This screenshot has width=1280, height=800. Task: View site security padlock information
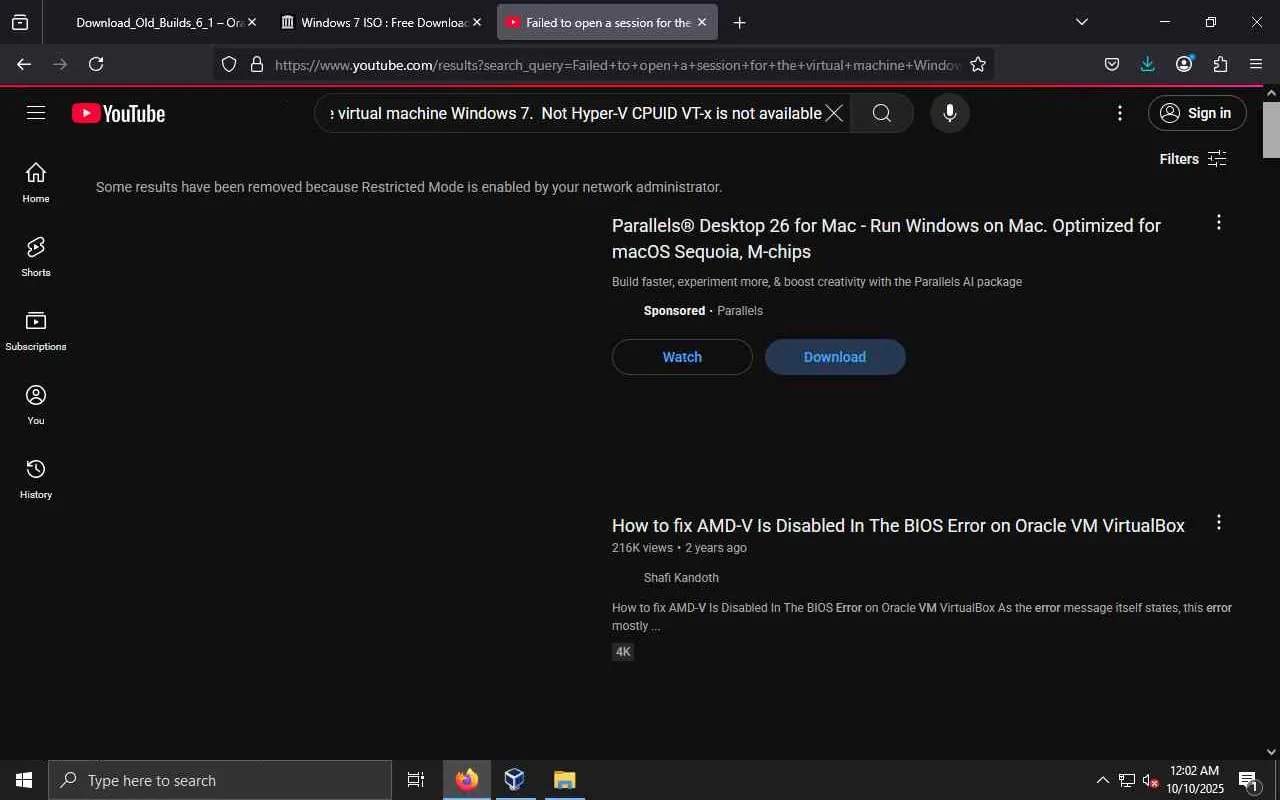click(x=256, y=64)
